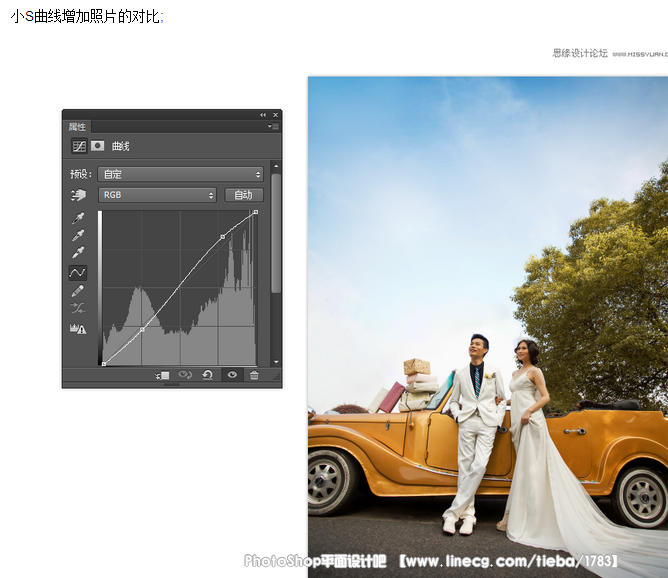
Task: Select the edit points curve tool
Action: click(x=78, y=273)
